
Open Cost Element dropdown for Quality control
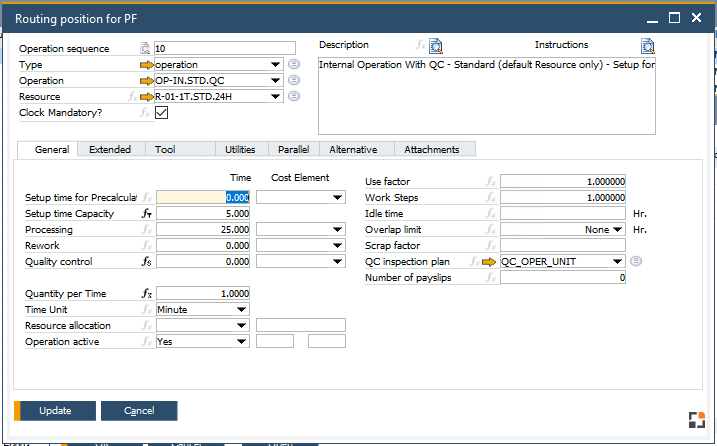[337, 262]
